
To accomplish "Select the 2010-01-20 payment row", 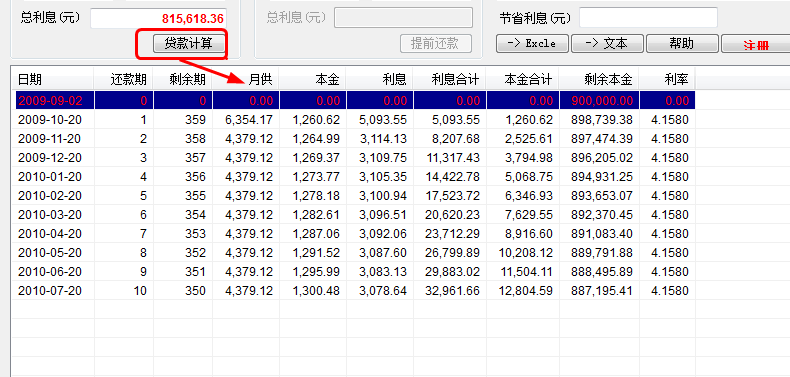I will pyautogui.click(x=354, y=177).
